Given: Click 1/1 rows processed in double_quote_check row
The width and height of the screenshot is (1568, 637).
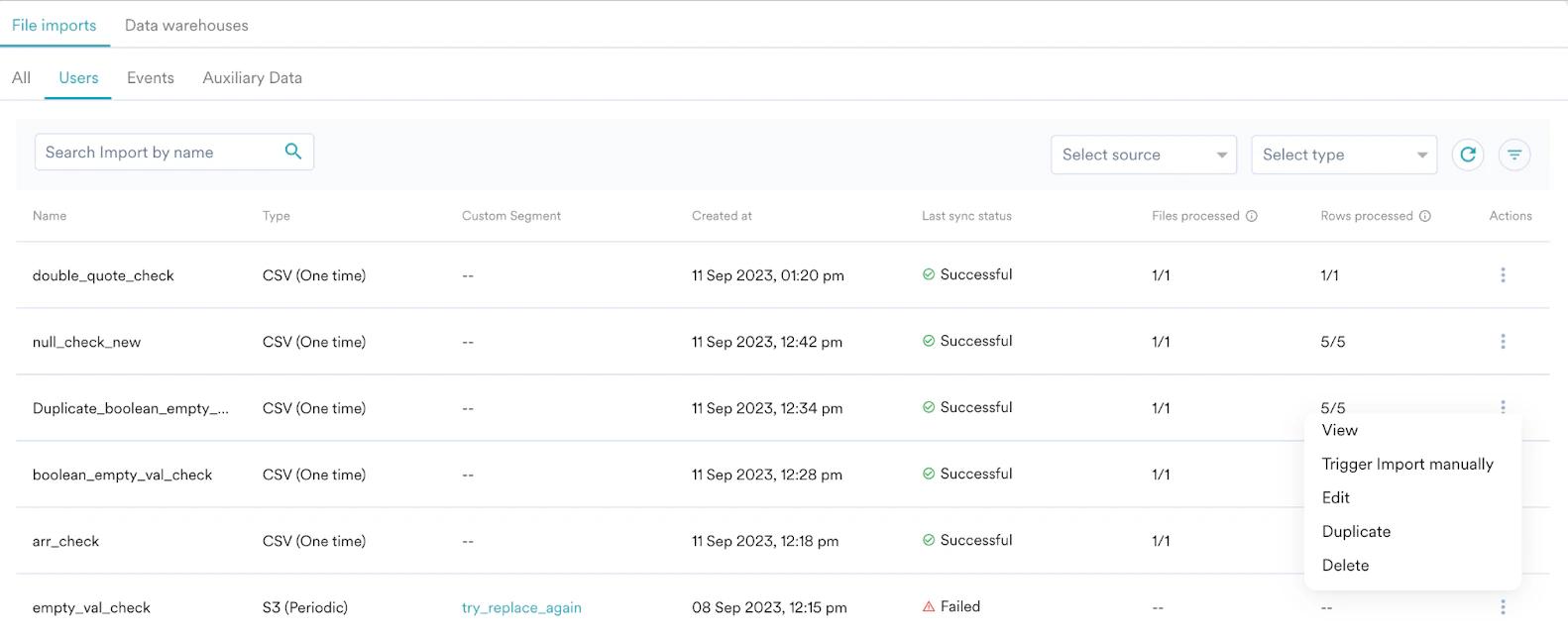Looking at the screenshot, I should pos(1330,275).
